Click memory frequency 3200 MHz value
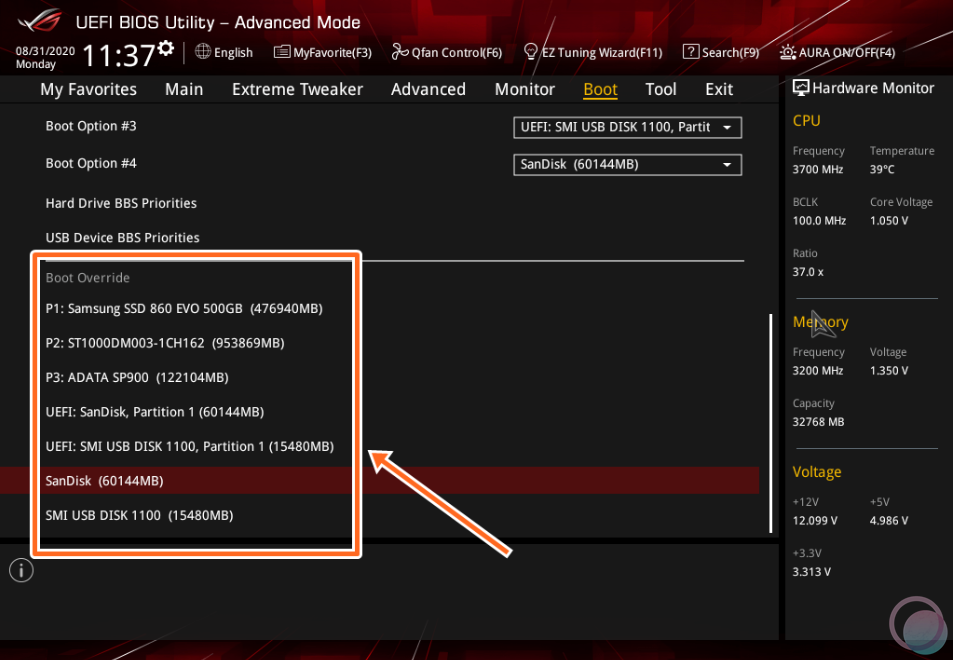The width and height of the screenshot is (953, 660). point(817,371)
